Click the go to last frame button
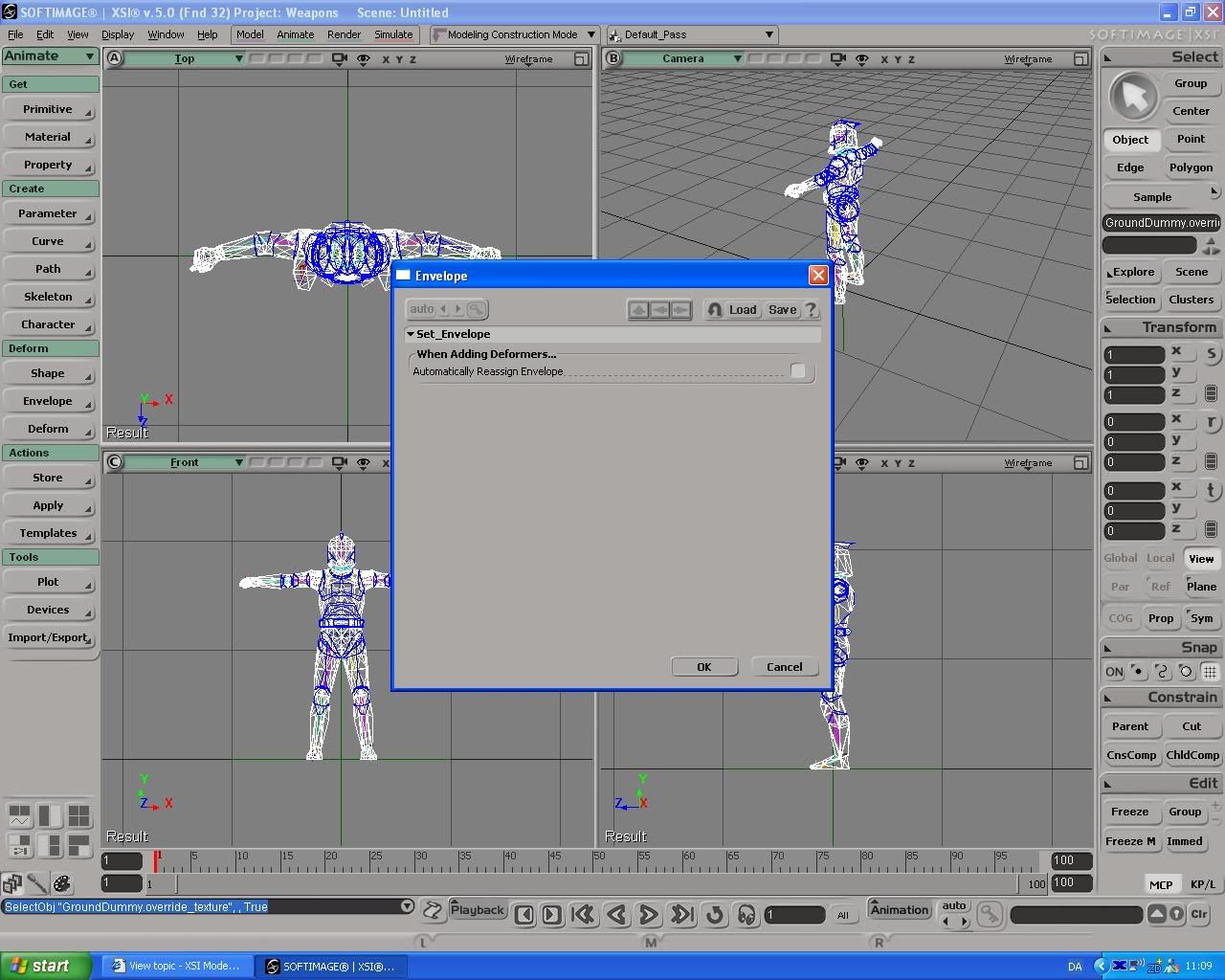 pyautogui.click(x=681, y=915)
